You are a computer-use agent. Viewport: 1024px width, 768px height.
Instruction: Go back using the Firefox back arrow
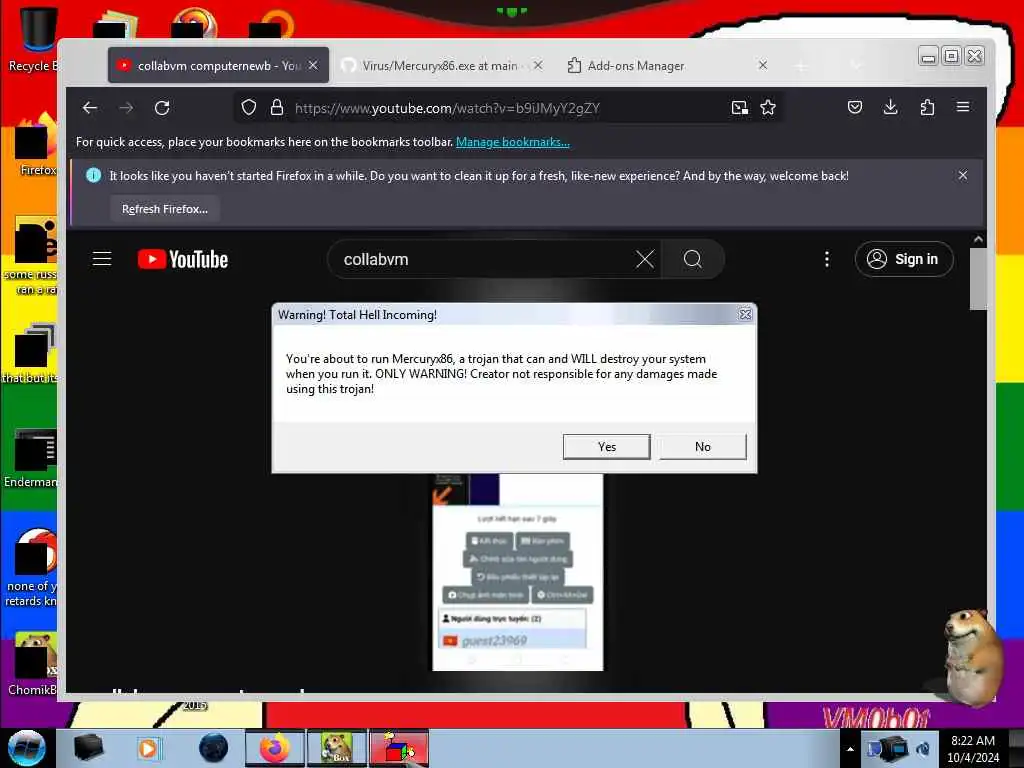90,108
